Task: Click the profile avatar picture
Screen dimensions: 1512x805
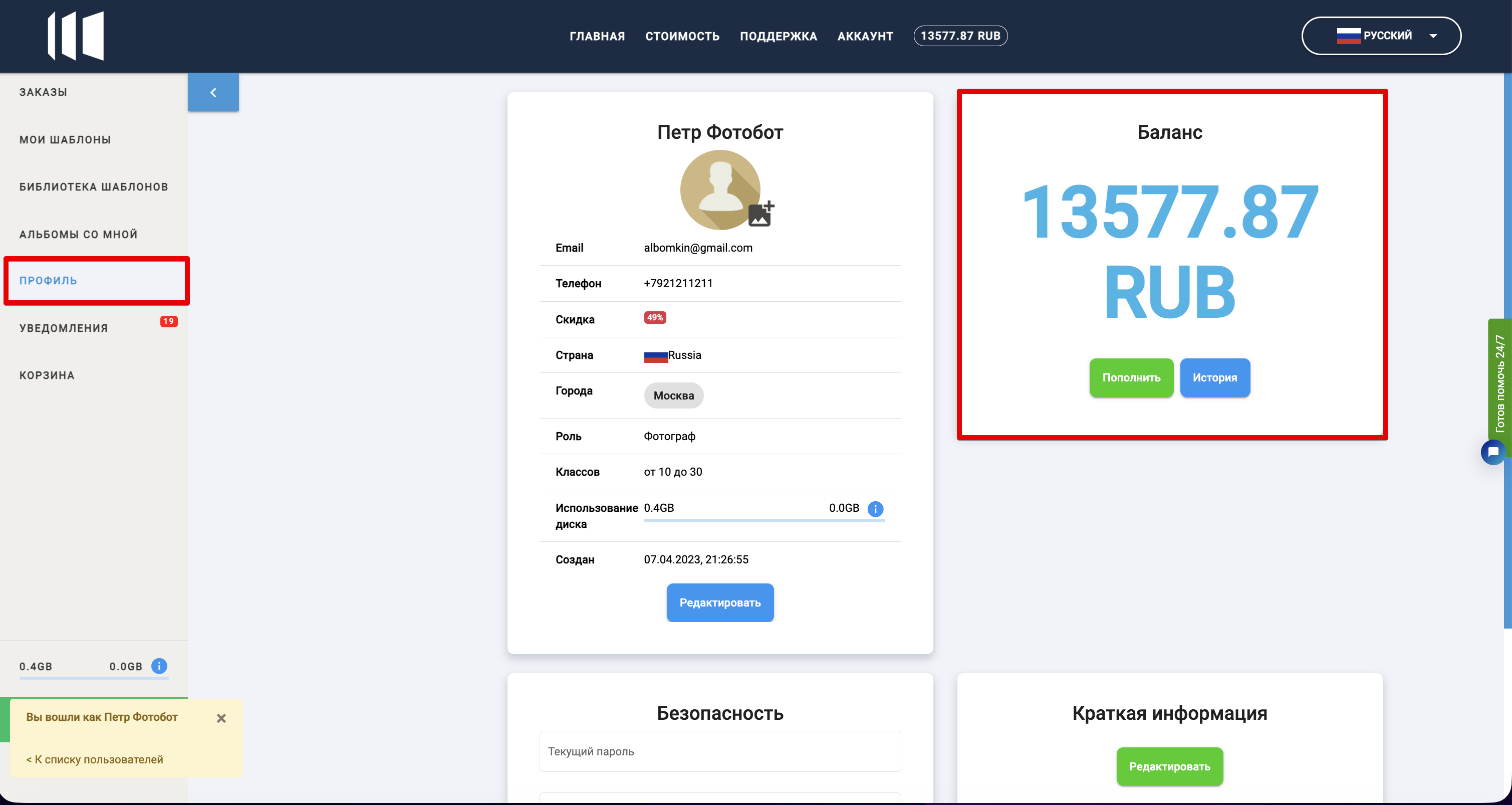Action: point(720,189)
